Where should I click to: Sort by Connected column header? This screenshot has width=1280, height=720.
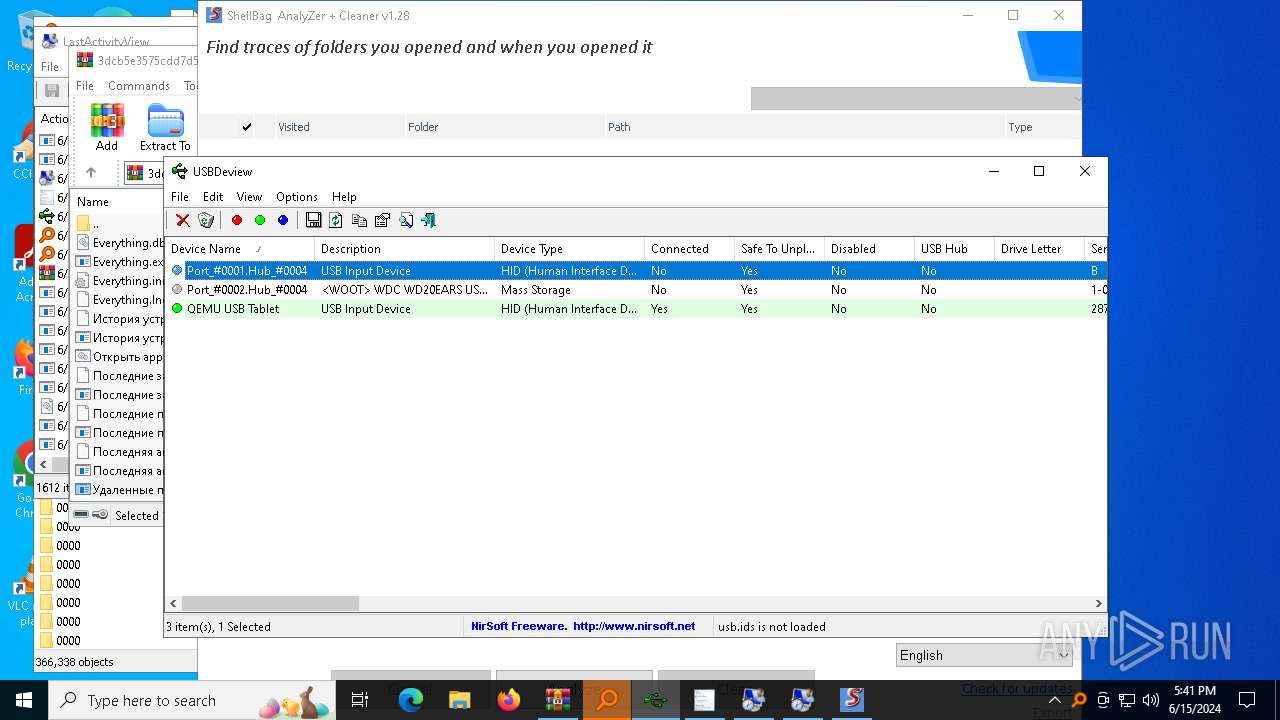[x=689, y=249]
